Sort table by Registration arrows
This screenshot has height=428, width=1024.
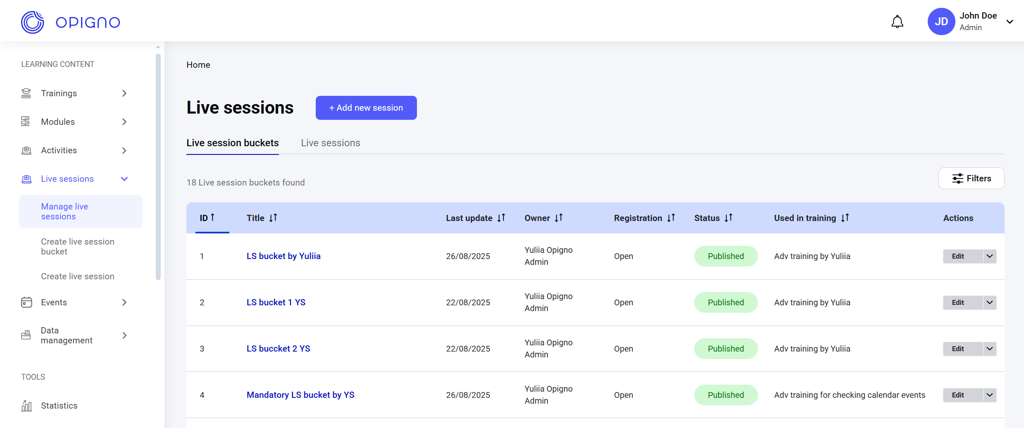click(x=671, y=218)
